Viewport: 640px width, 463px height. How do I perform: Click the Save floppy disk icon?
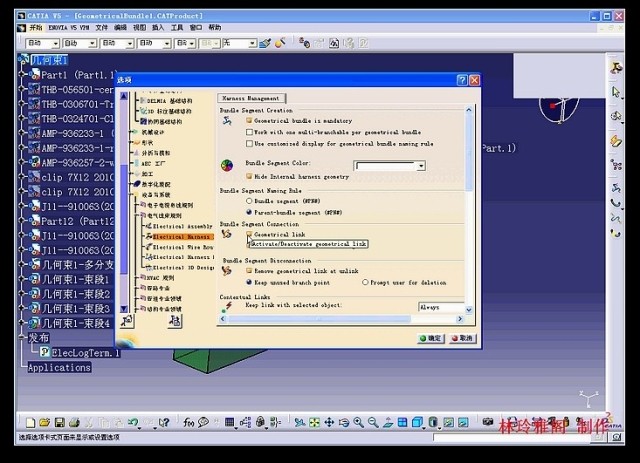pos(60,423)
